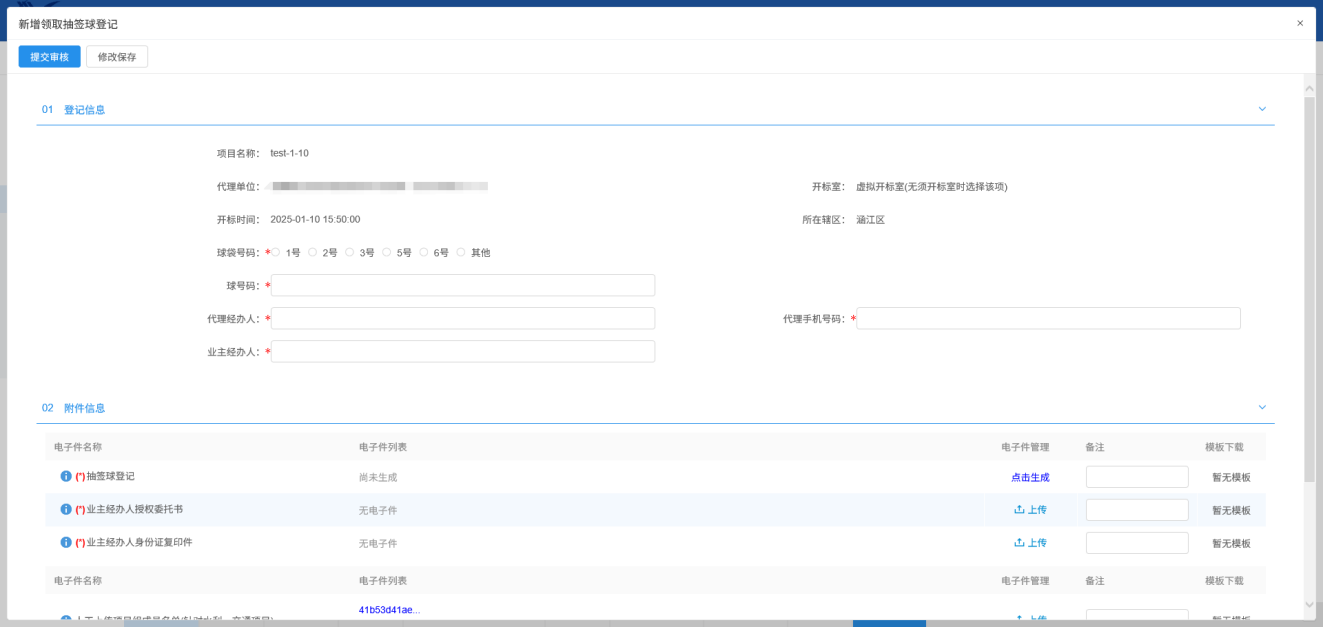The height and width of the screenshot is (627, 1323).
Task: Close the 新增领取抽签球登记 dialog
Action: click(1299, 23)
